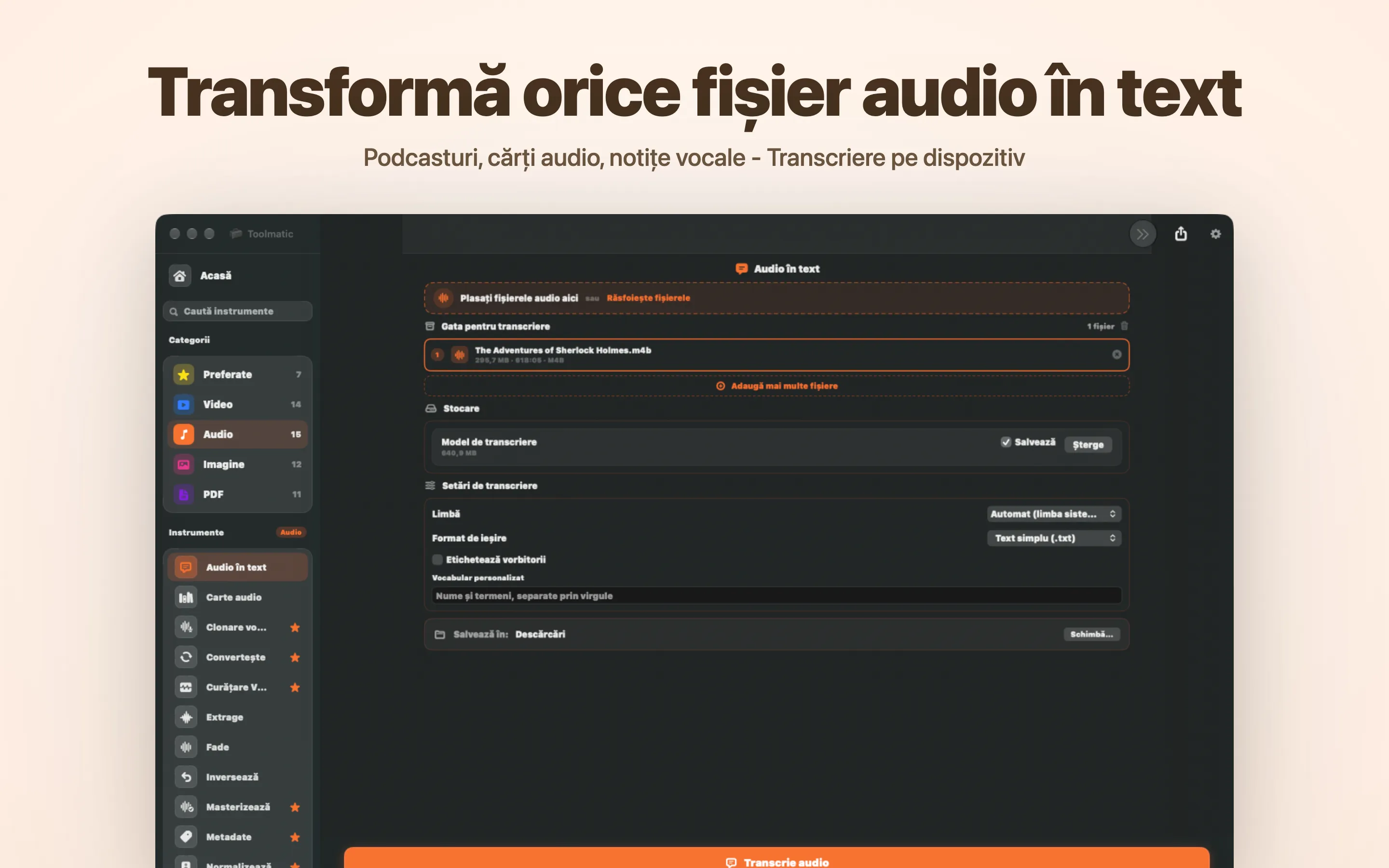The height and width of the screenshot is (868, 1389).
Task: Toggle favorite star for Curățare
Action: coord(295,687)
